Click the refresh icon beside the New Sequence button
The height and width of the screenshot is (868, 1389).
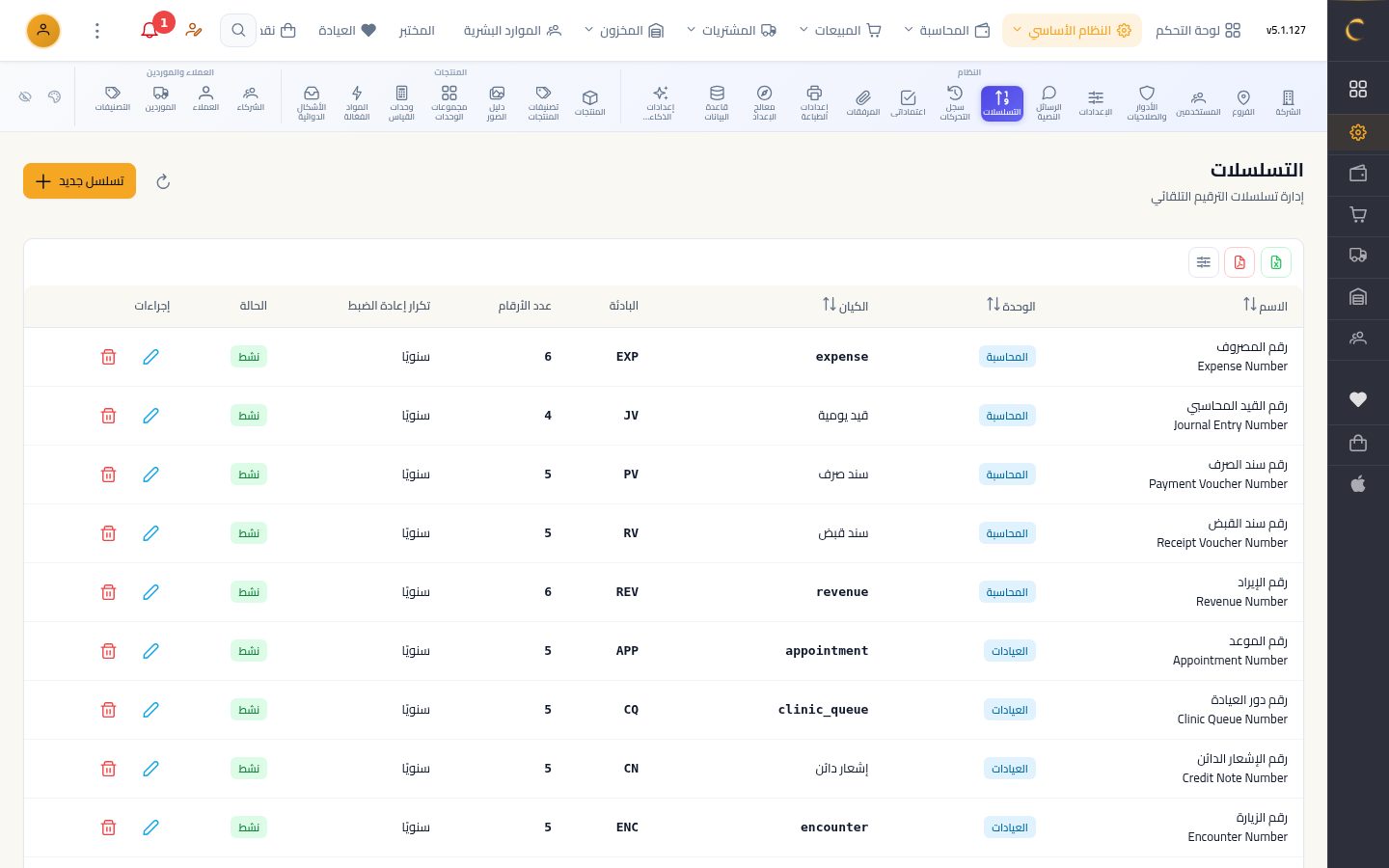click(x=163, y=181)
